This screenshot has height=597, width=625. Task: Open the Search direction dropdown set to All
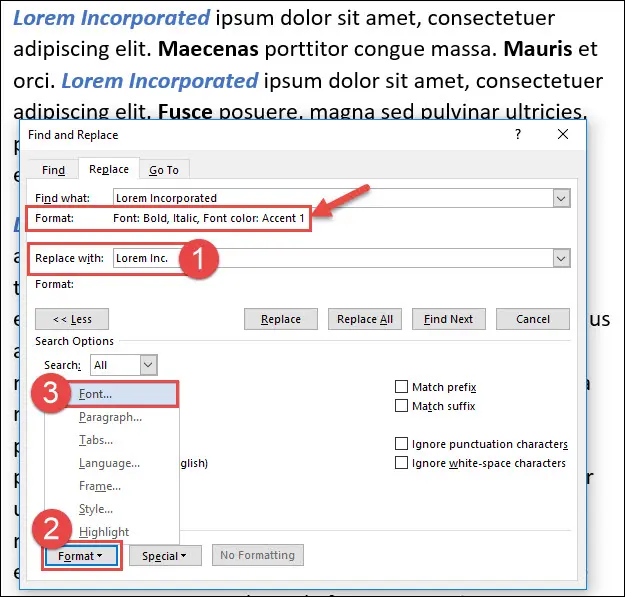[x=124, y=365]
